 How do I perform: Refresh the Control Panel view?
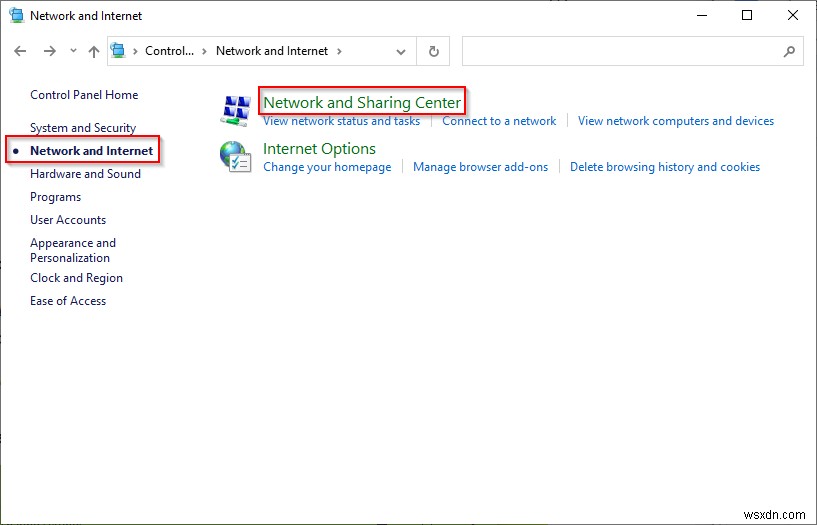(x=434, y=51)
